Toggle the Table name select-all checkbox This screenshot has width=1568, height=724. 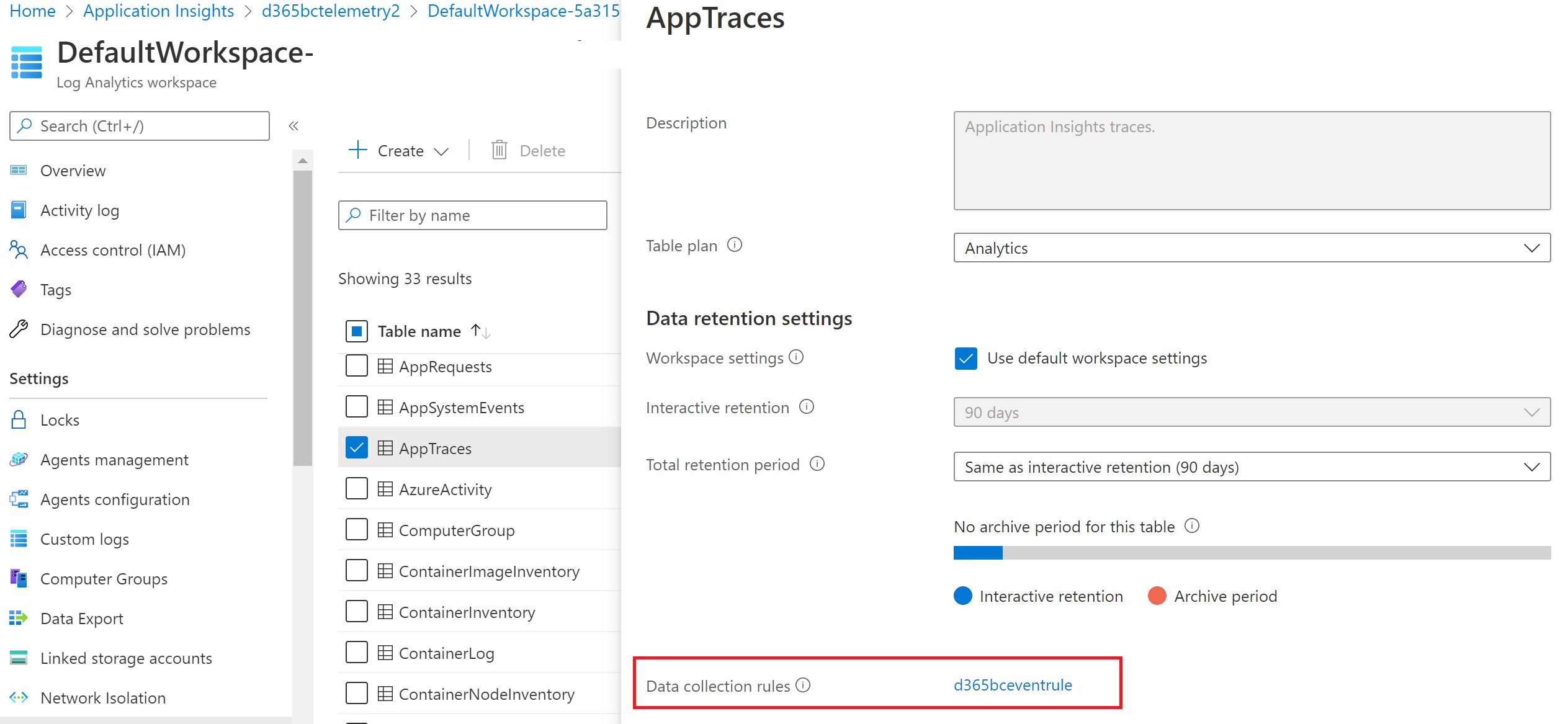point(356,331)
